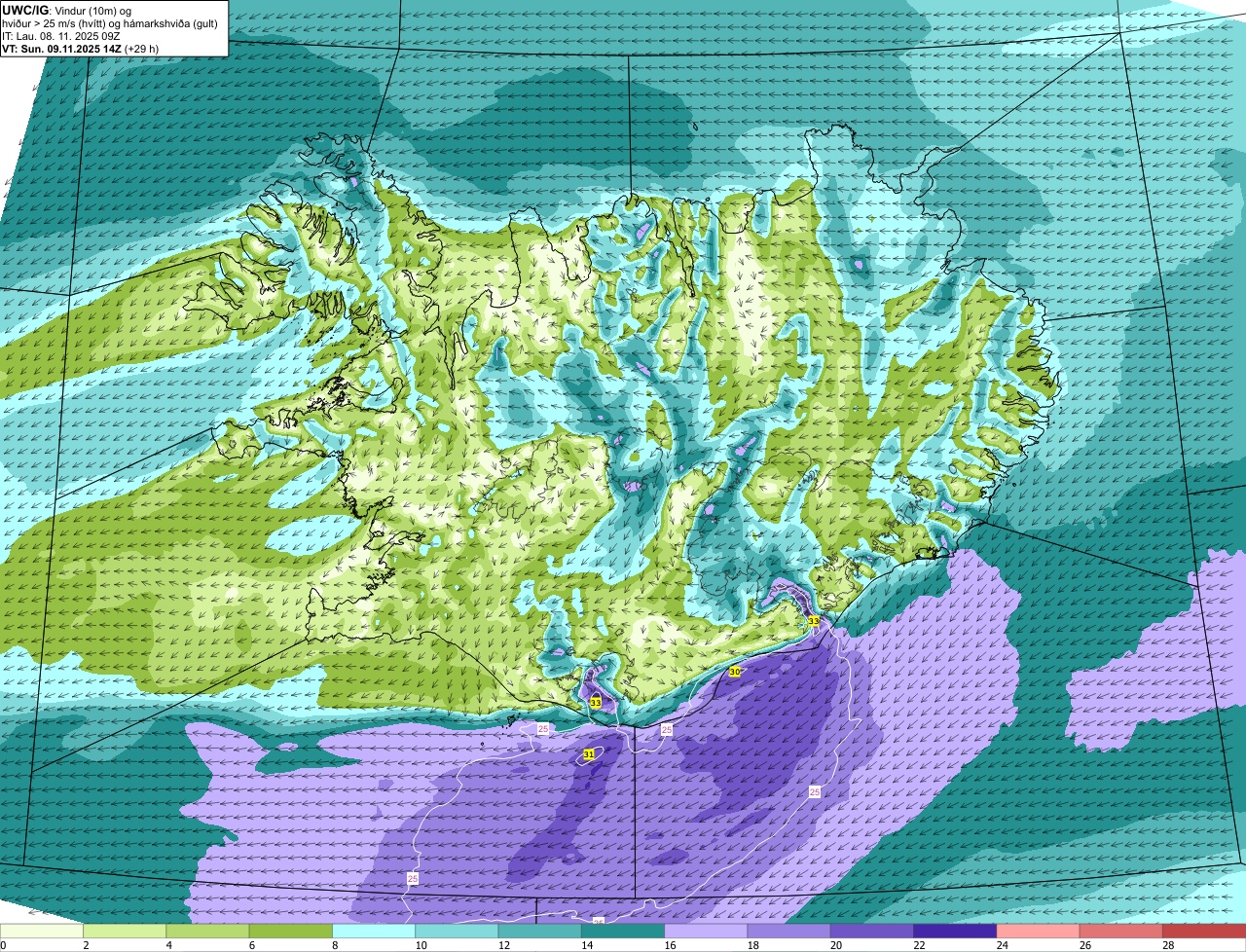The height and width of the screenshot is (952, 1246).
Task: Select the dark teal 14–16 m/s legend swatch
Action: coord(623,931)
